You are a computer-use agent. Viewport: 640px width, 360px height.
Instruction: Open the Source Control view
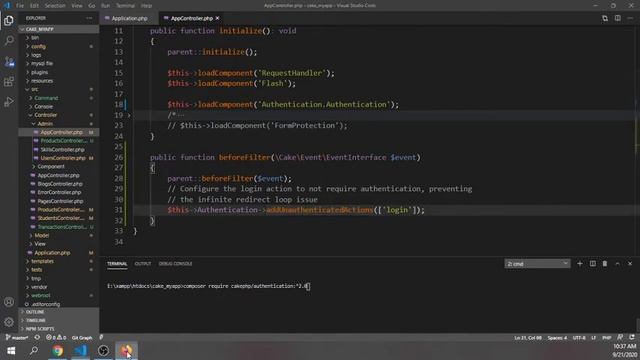(9, 62)
